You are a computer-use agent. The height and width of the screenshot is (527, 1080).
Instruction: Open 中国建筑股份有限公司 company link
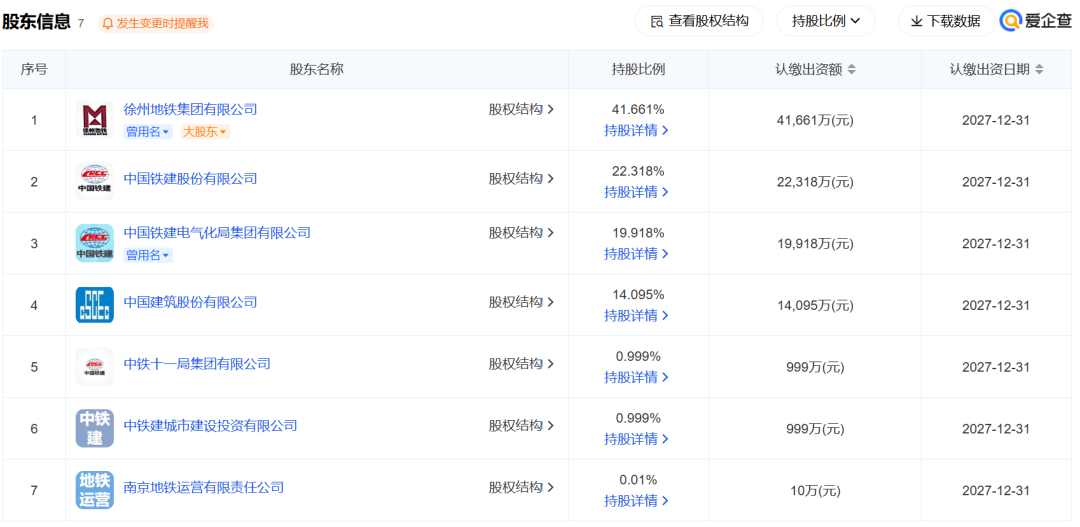click(190, 302)
